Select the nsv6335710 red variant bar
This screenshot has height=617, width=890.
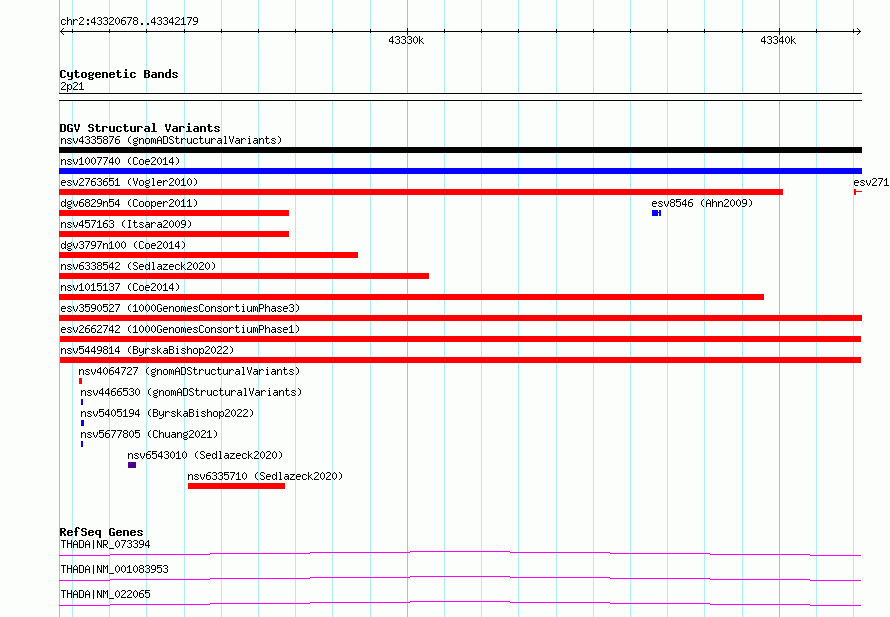236,486
